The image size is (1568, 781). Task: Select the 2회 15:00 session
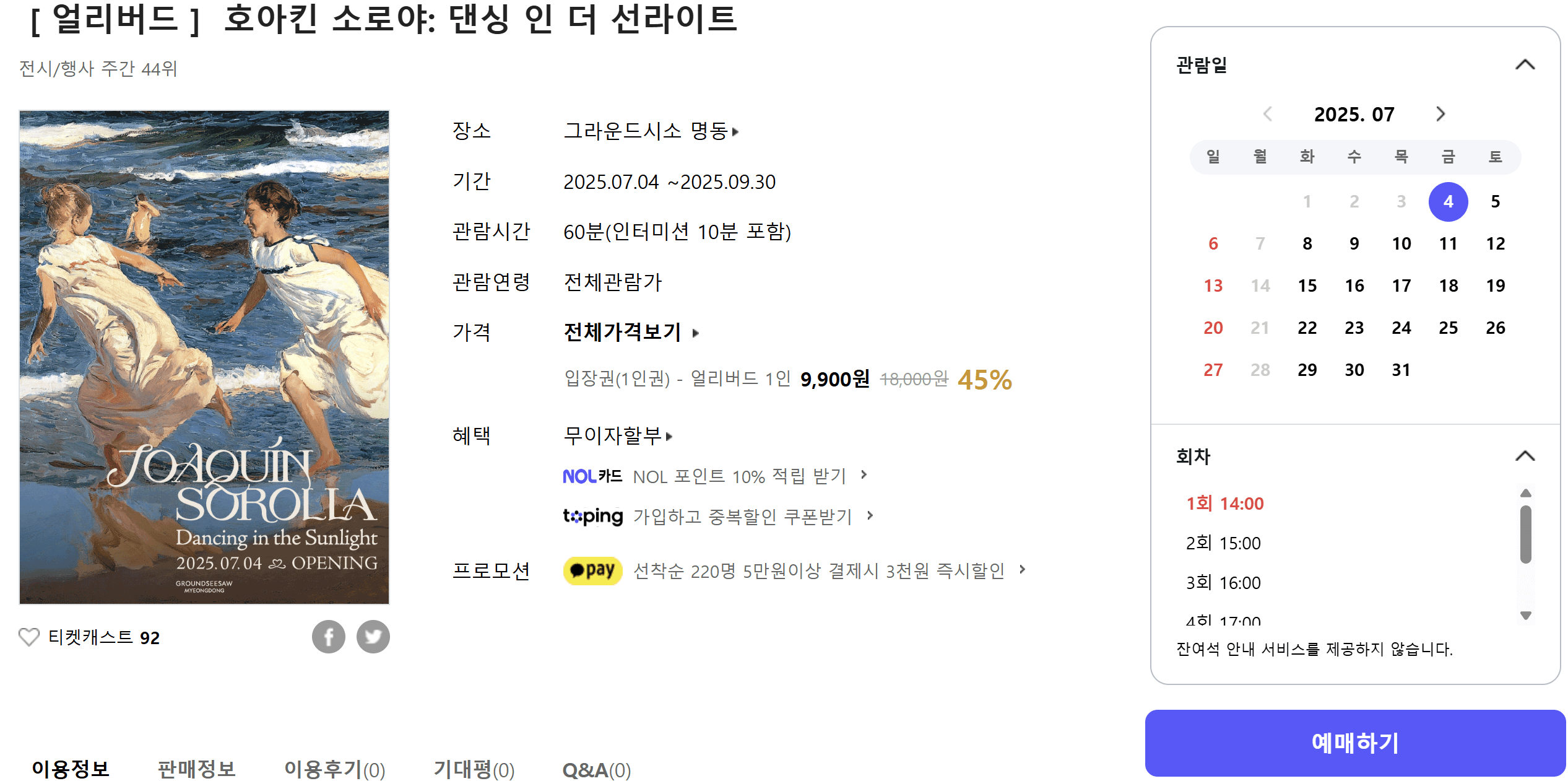(1224, 543)
